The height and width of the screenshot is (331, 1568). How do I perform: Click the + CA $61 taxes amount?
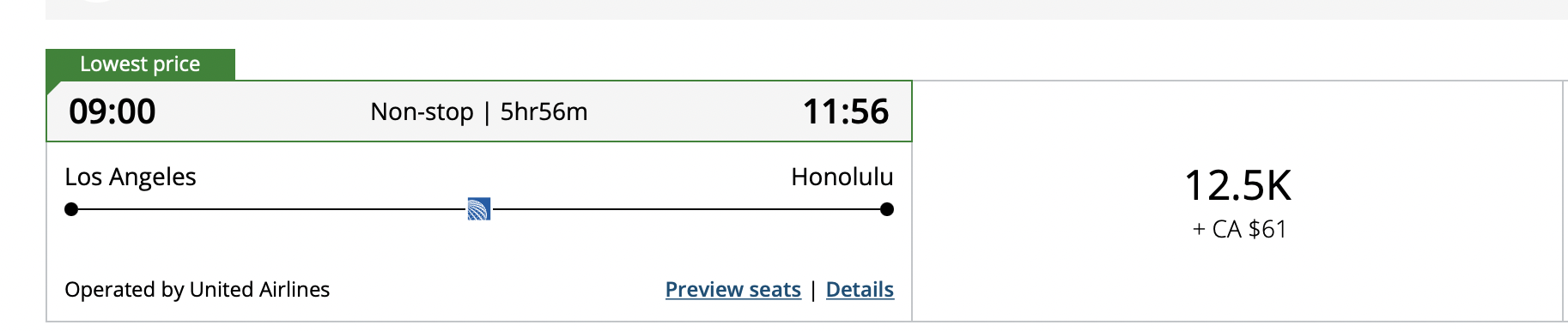tap(1239, 230)
